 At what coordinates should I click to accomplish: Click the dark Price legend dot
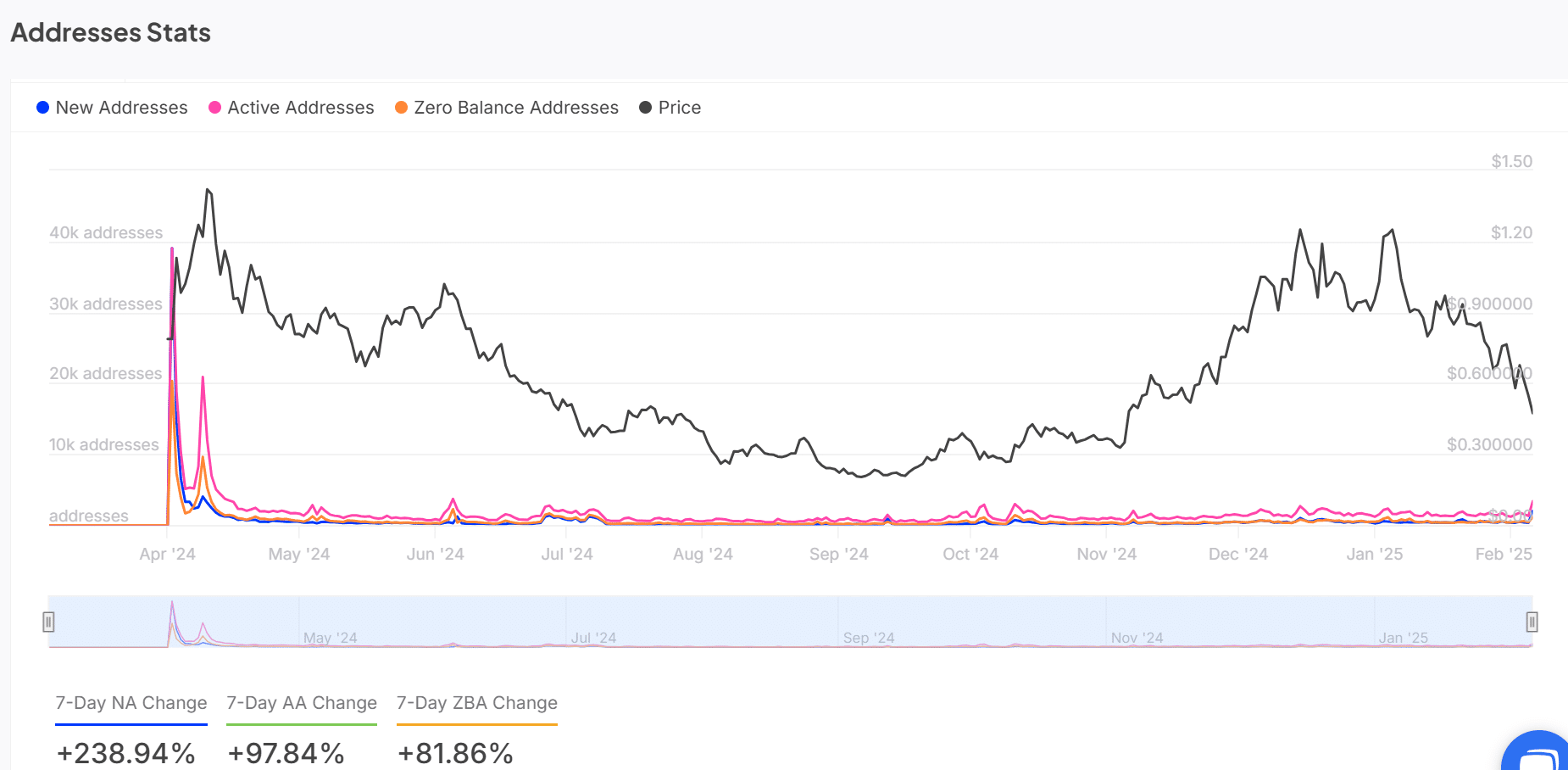point(646,108)
